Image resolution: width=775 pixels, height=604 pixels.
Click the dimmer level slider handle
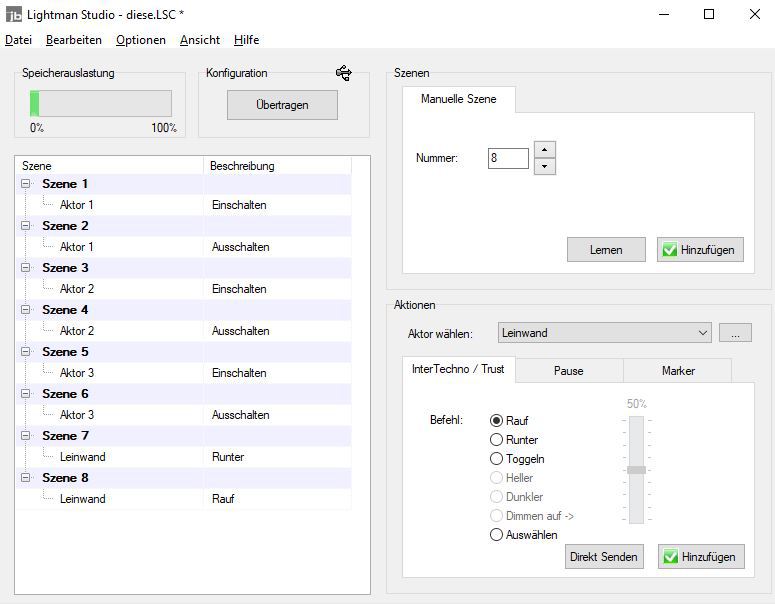pyautogui.click(x=636, y=470)
